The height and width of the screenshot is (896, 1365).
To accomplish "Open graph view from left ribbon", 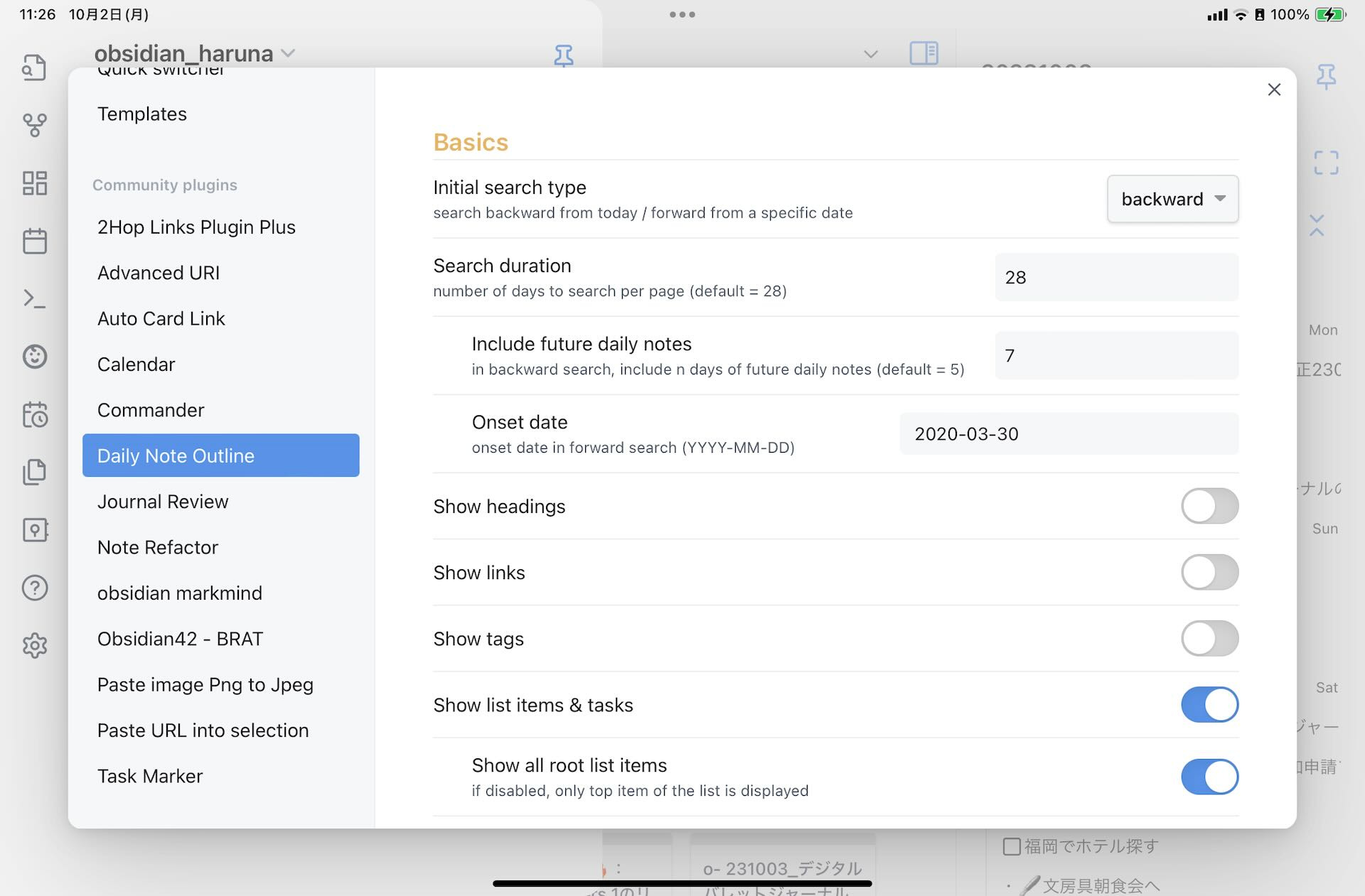I will click(x=34, y=125).
